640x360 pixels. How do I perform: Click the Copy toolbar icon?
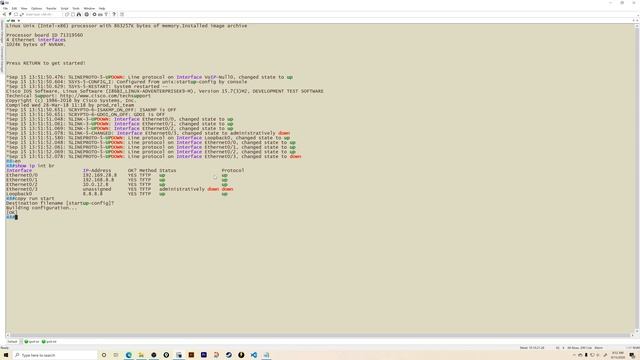click(x=67, y=14)
